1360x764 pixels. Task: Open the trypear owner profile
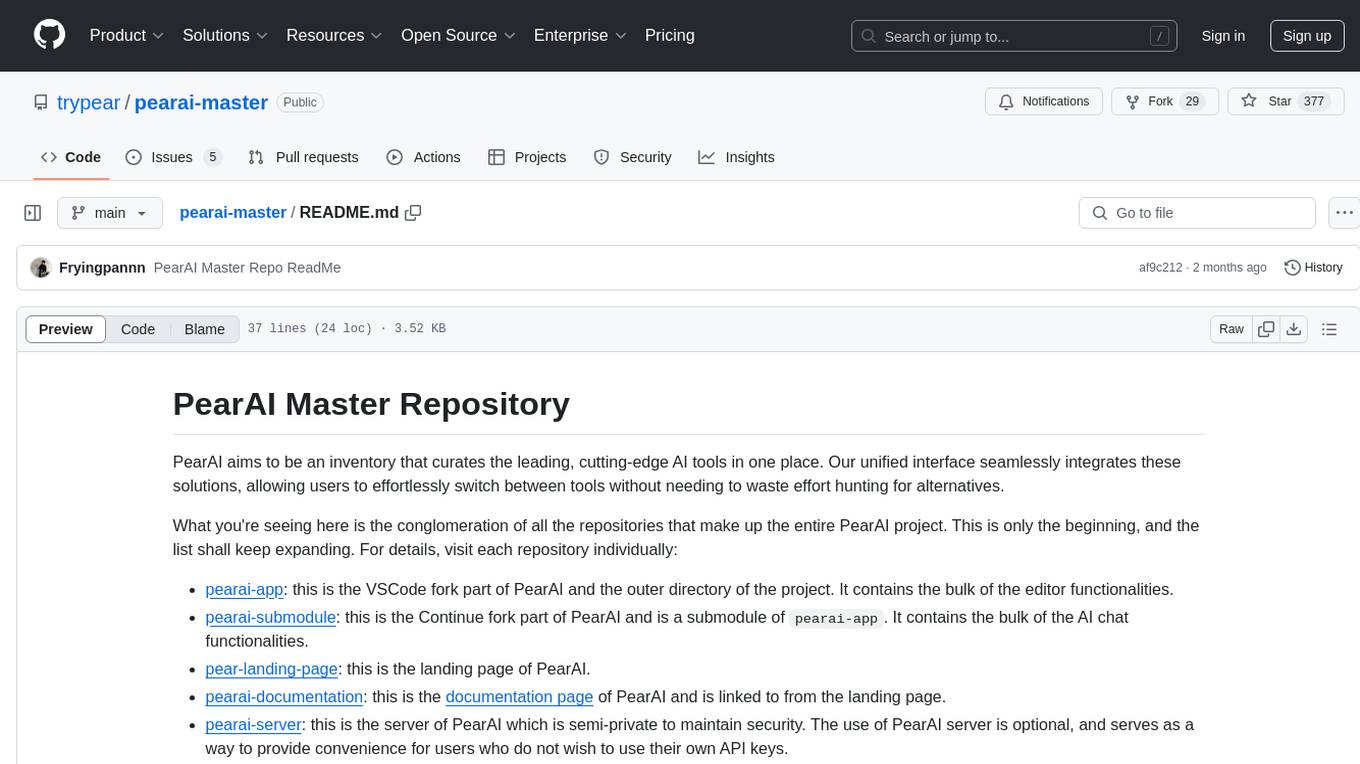pos(89,102)
